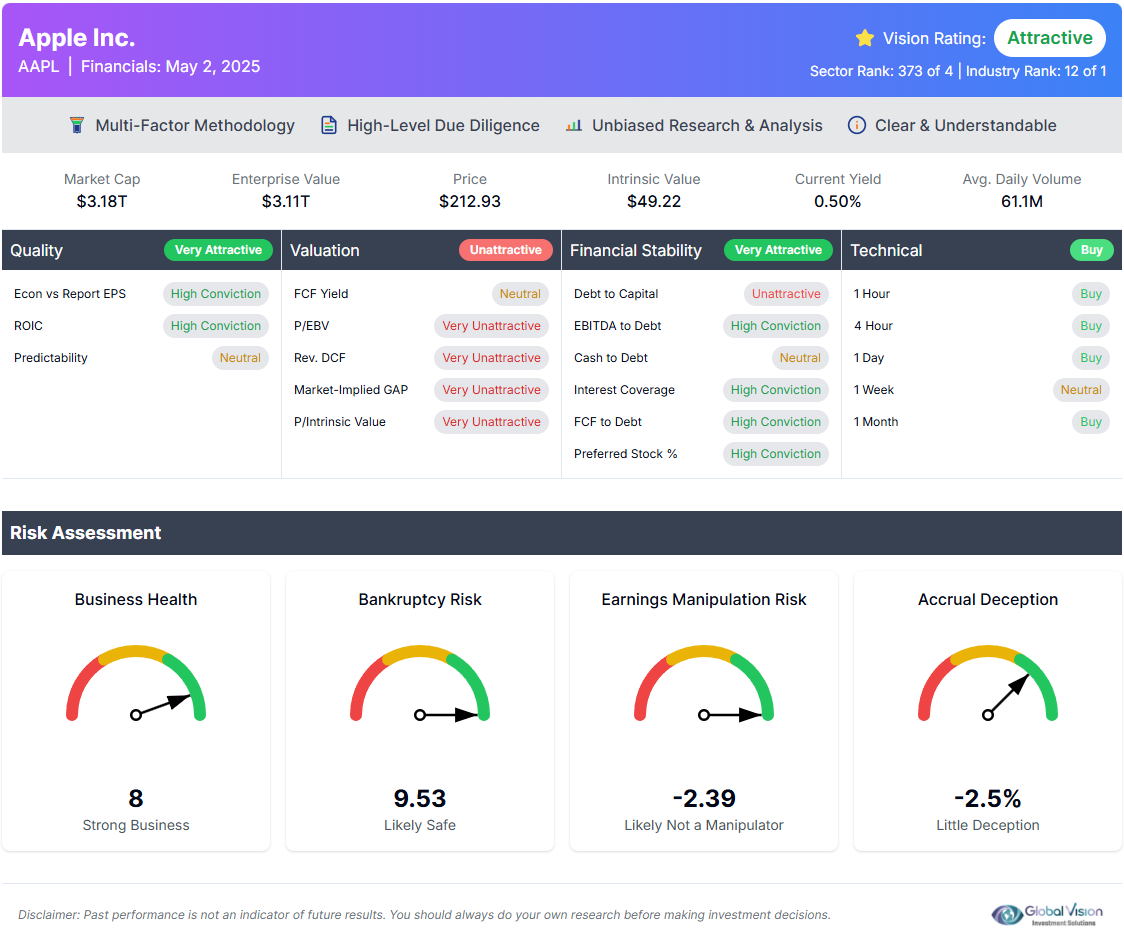1124x944 pixels.
Task: Toggle the High Conviction badge on ROIC
Action: (216, 325)
